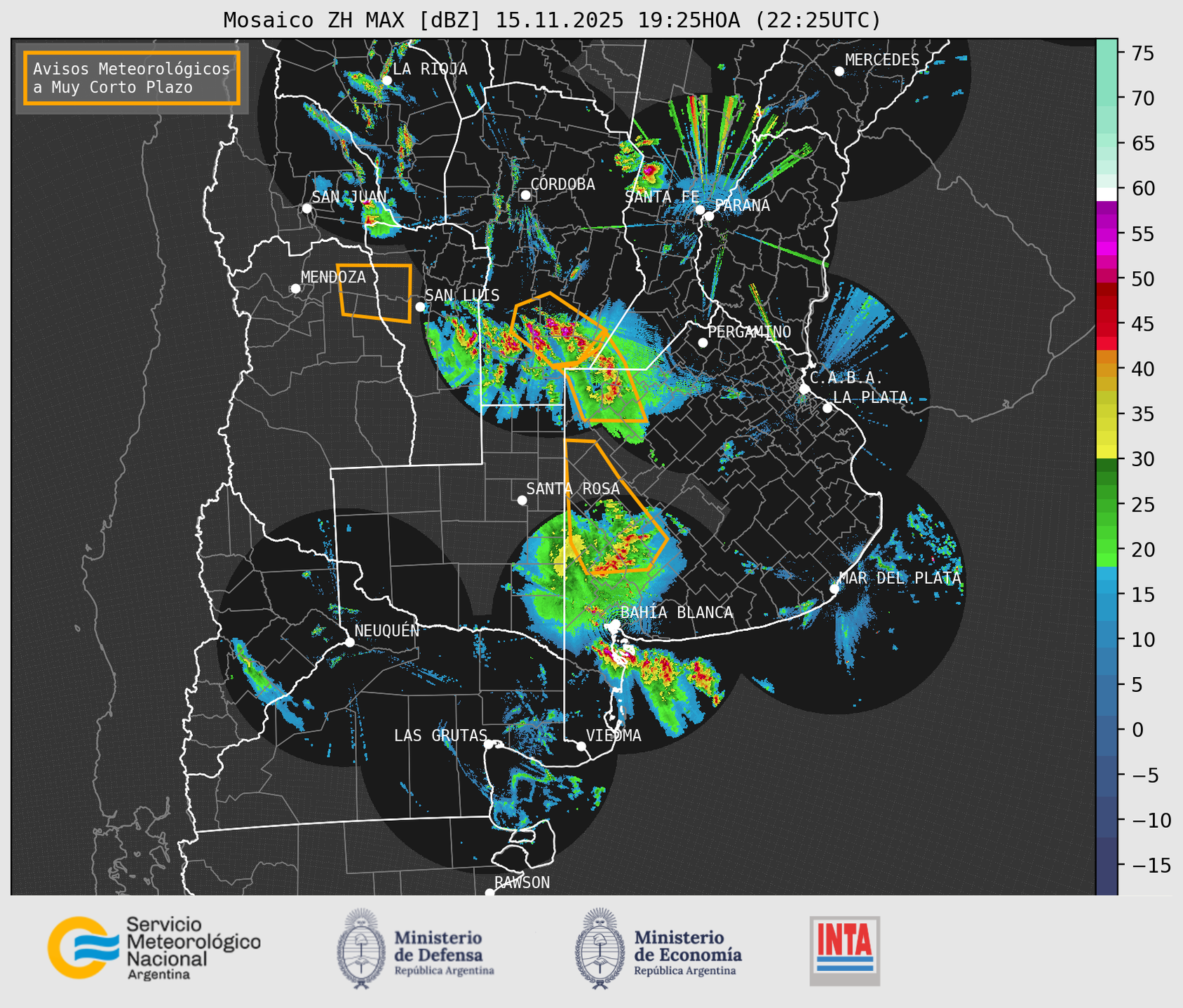Click the white dot marking Santa Rosa
Viewport: 1183px width, 1008px height.
(x=522, y=500)
